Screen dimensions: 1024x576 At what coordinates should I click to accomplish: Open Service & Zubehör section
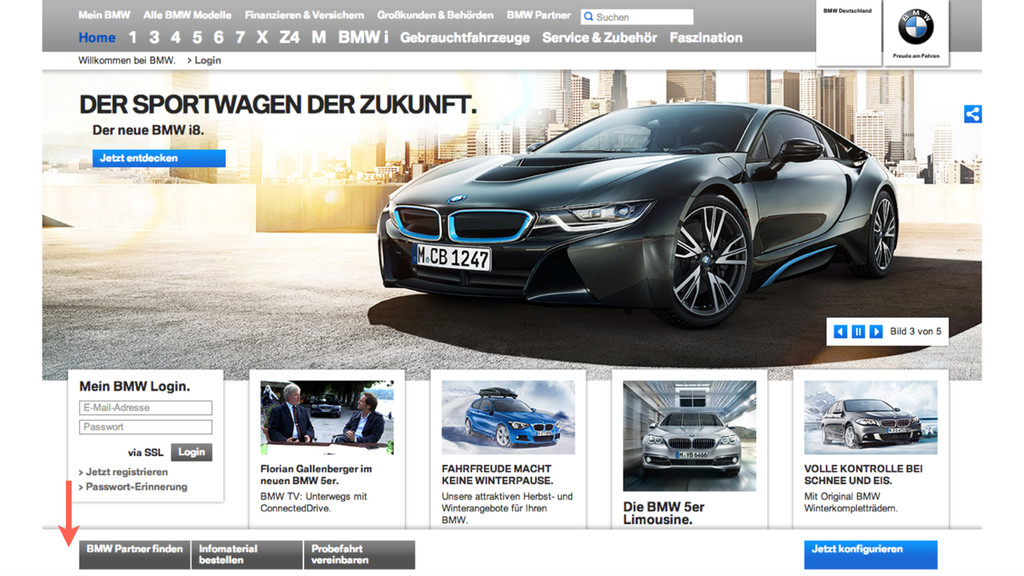click(x=600, y=37)
